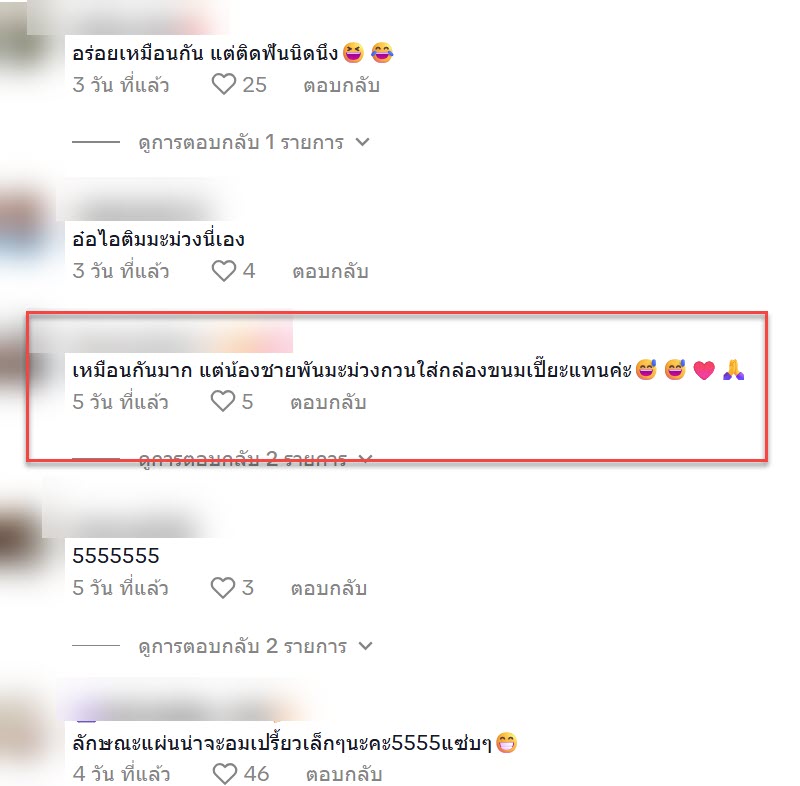
Task: Like the comment about มะม่วงกวน in ขนมเปี๊ยะ box
Action: coord(222,401)
